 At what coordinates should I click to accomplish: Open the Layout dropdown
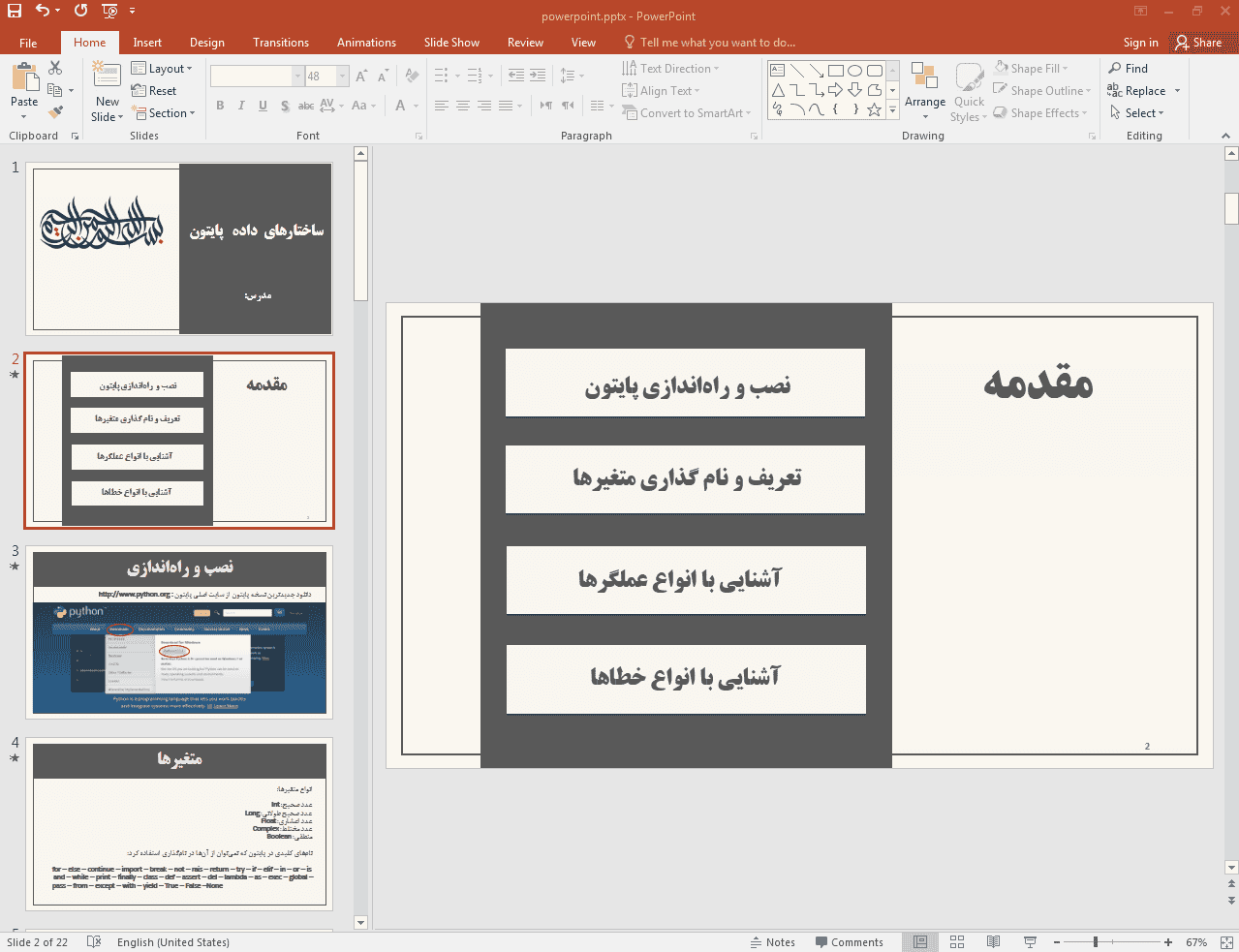(162, 68)
